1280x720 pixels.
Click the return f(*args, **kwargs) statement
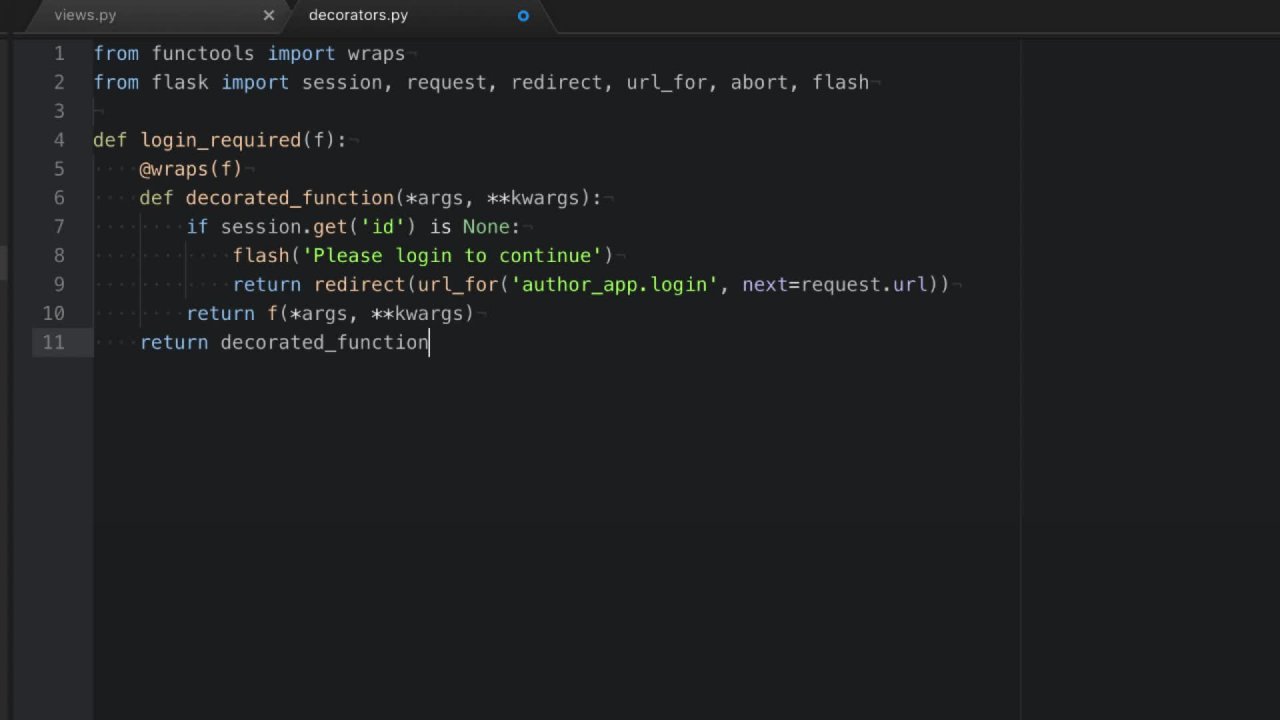[x=330, y=313]
